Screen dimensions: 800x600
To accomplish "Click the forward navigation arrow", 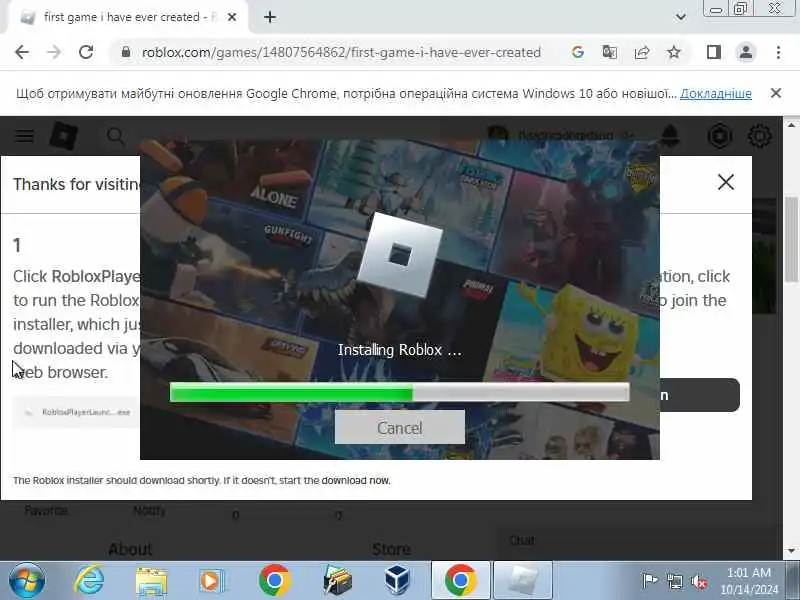I will [x=54, y=52].
